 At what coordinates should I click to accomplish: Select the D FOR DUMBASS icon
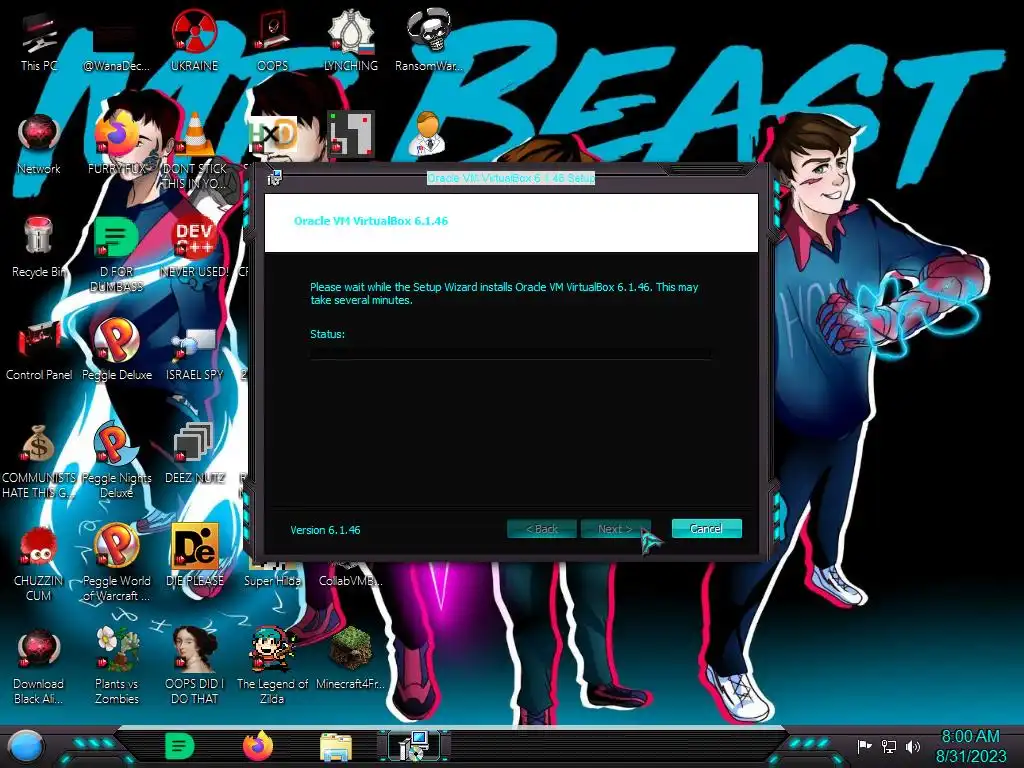point(116,255)
